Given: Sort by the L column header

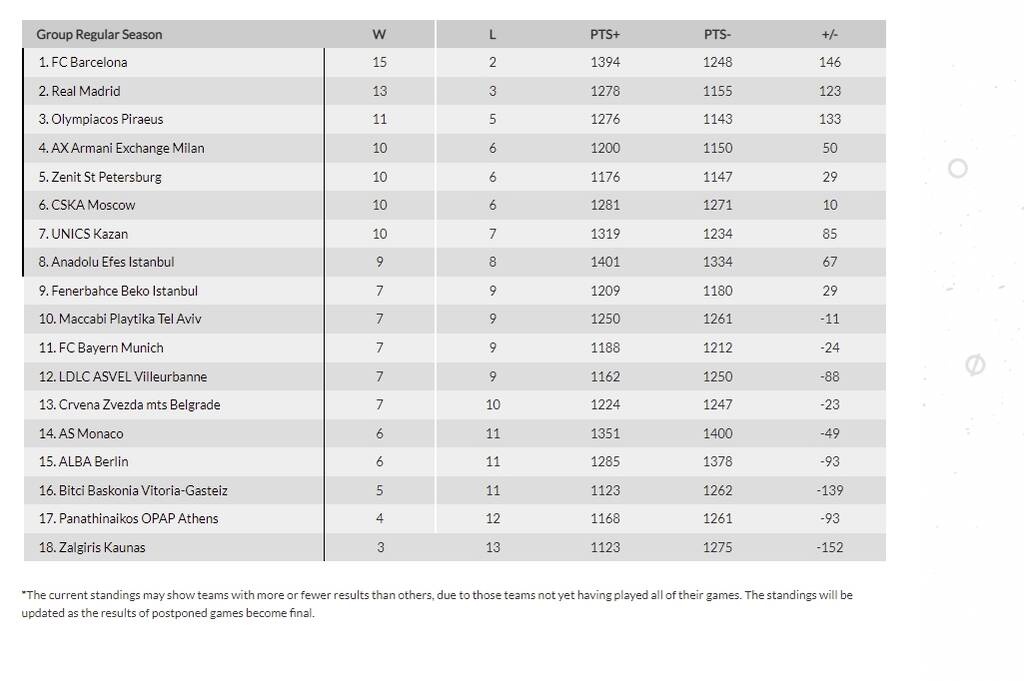Looking at the screenshot, I should click(492, 34).
